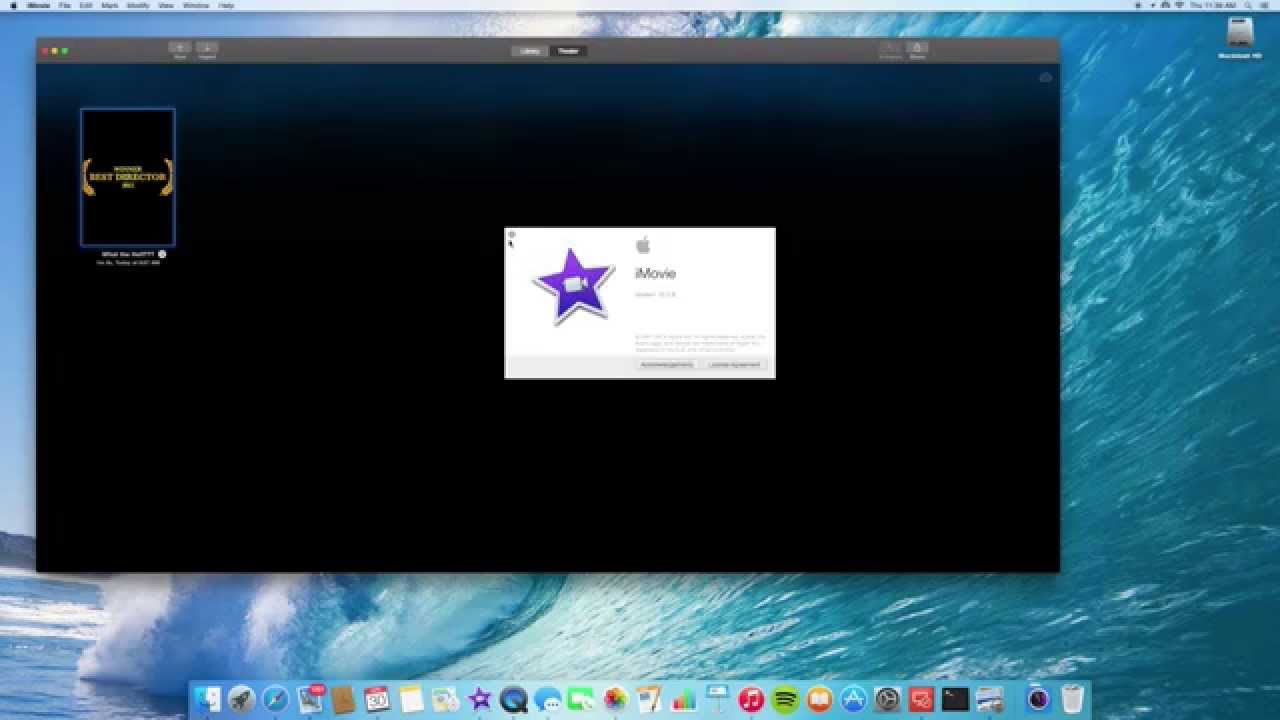Viewport: 1280px width, 720px height.
Task: Open the Help menu
Action: point(226,5)
